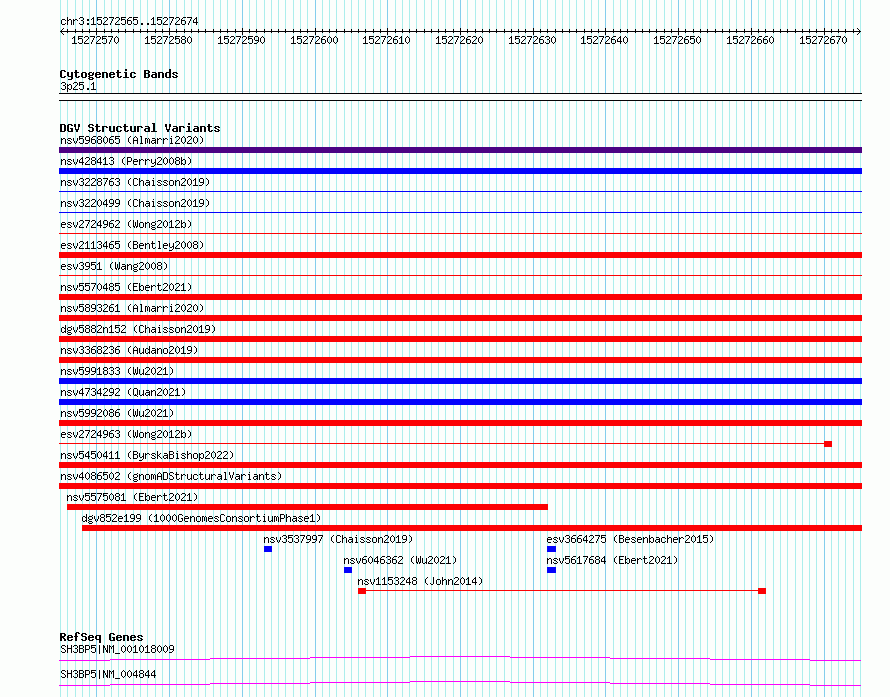Screen dimensions: 890x697
Task: Click the 15272630 ruler position
Action: 532,40
